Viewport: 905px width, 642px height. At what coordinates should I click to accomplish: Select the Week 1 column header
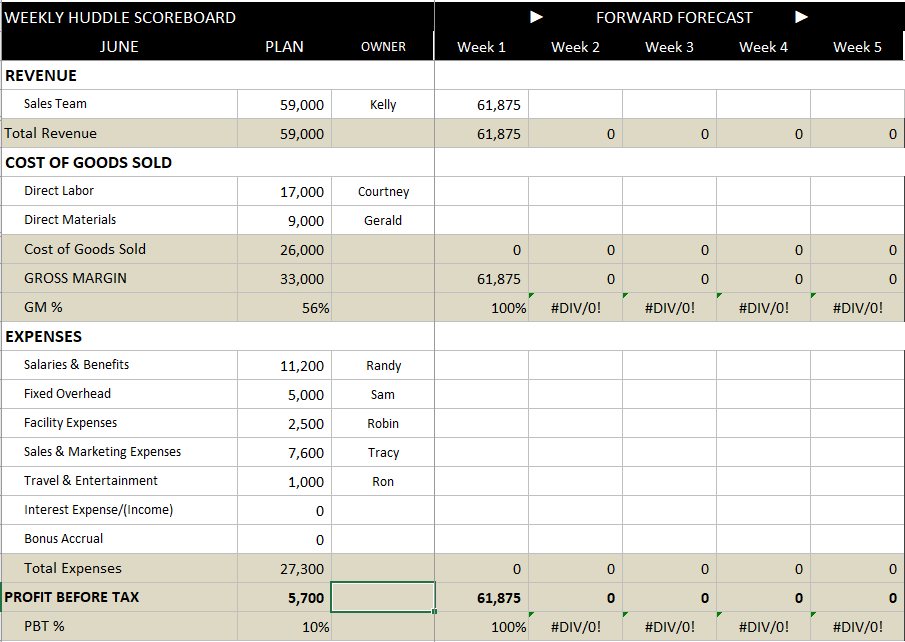pyautogui.click(x=481, y=47)
